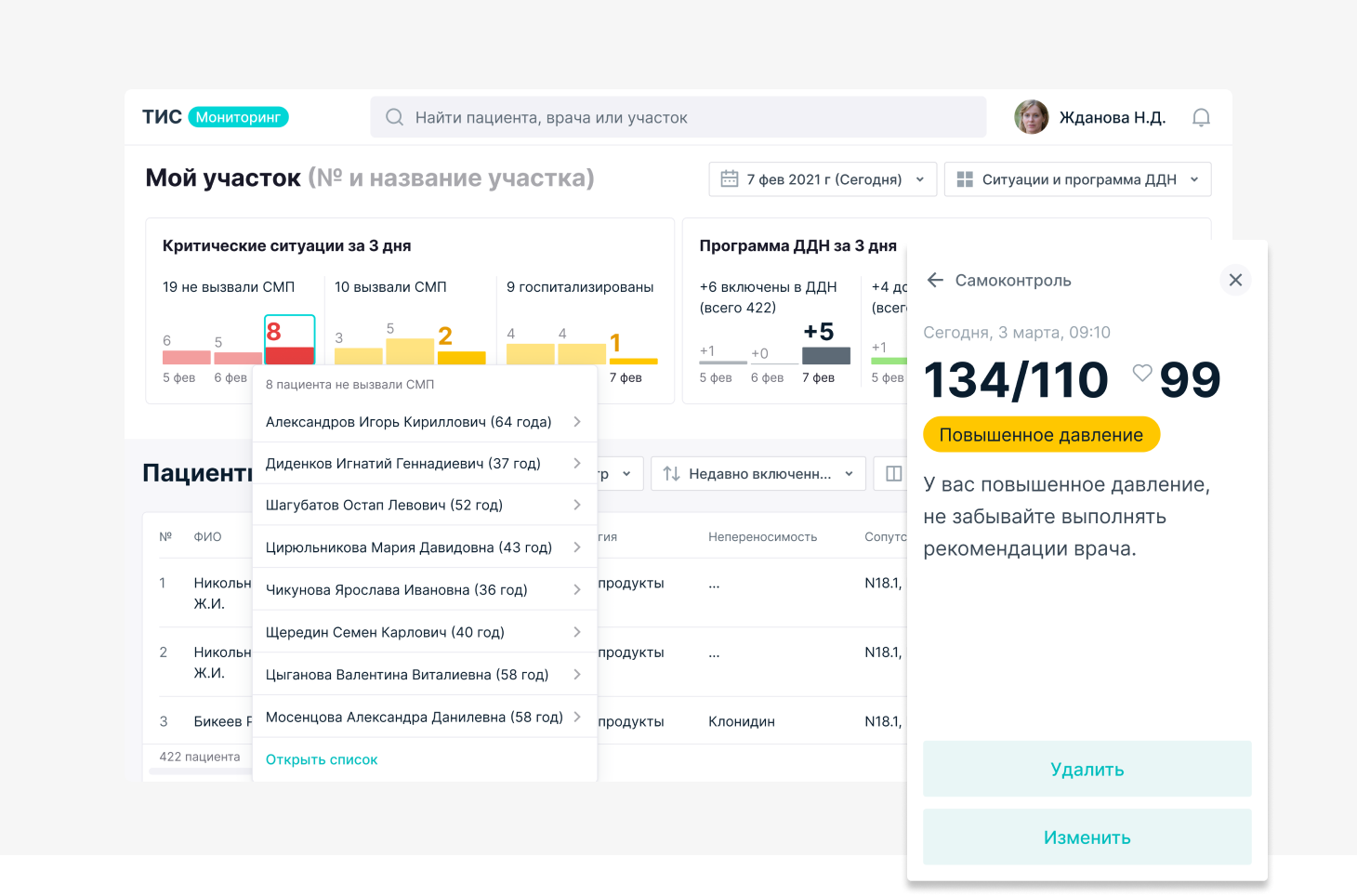Open Александров Игорь Кириллович entry
Image resolution: width=1357 pixels, height=896 pixels.
pyautogui.click(x=425, y=422)
